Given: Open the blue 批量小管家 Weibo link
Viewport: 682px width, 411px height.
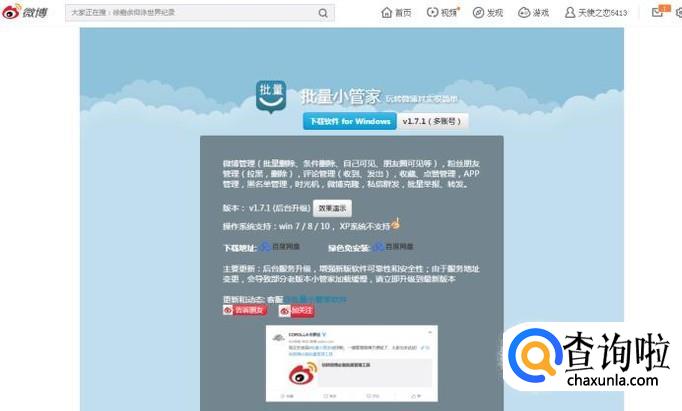Looking at the screenshot, I should click(x=316, y=299).
